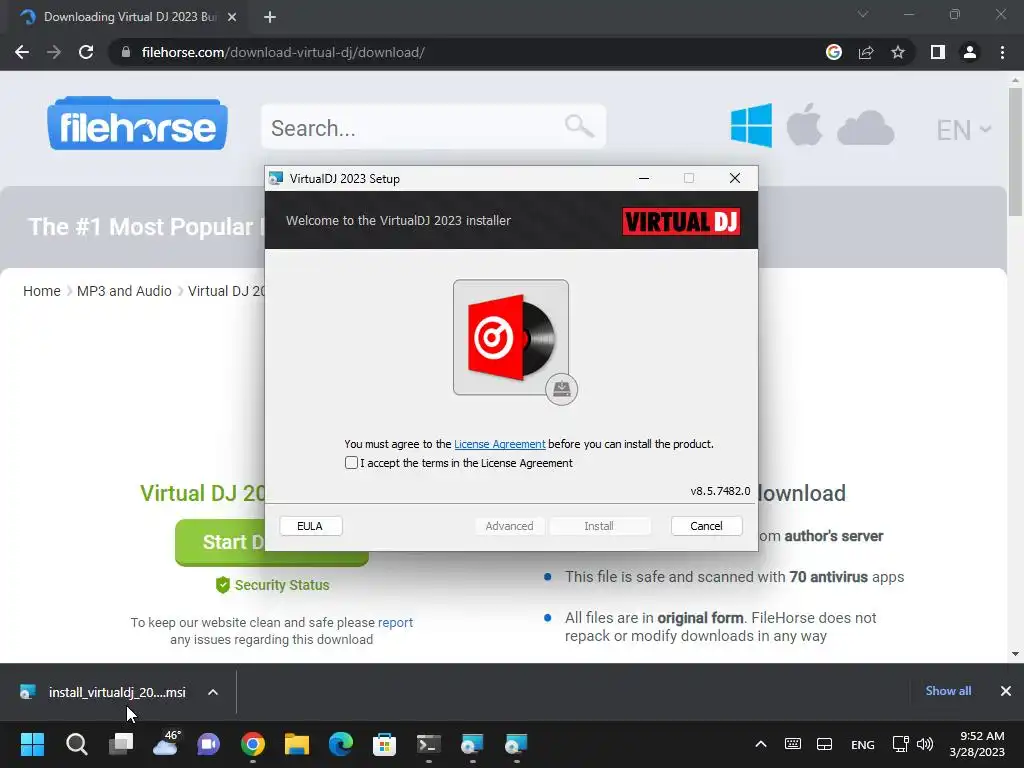Bookmark this page with star icon
Image resolution: width=1024 pixels, height=768 pixels.
coord(898,52)
